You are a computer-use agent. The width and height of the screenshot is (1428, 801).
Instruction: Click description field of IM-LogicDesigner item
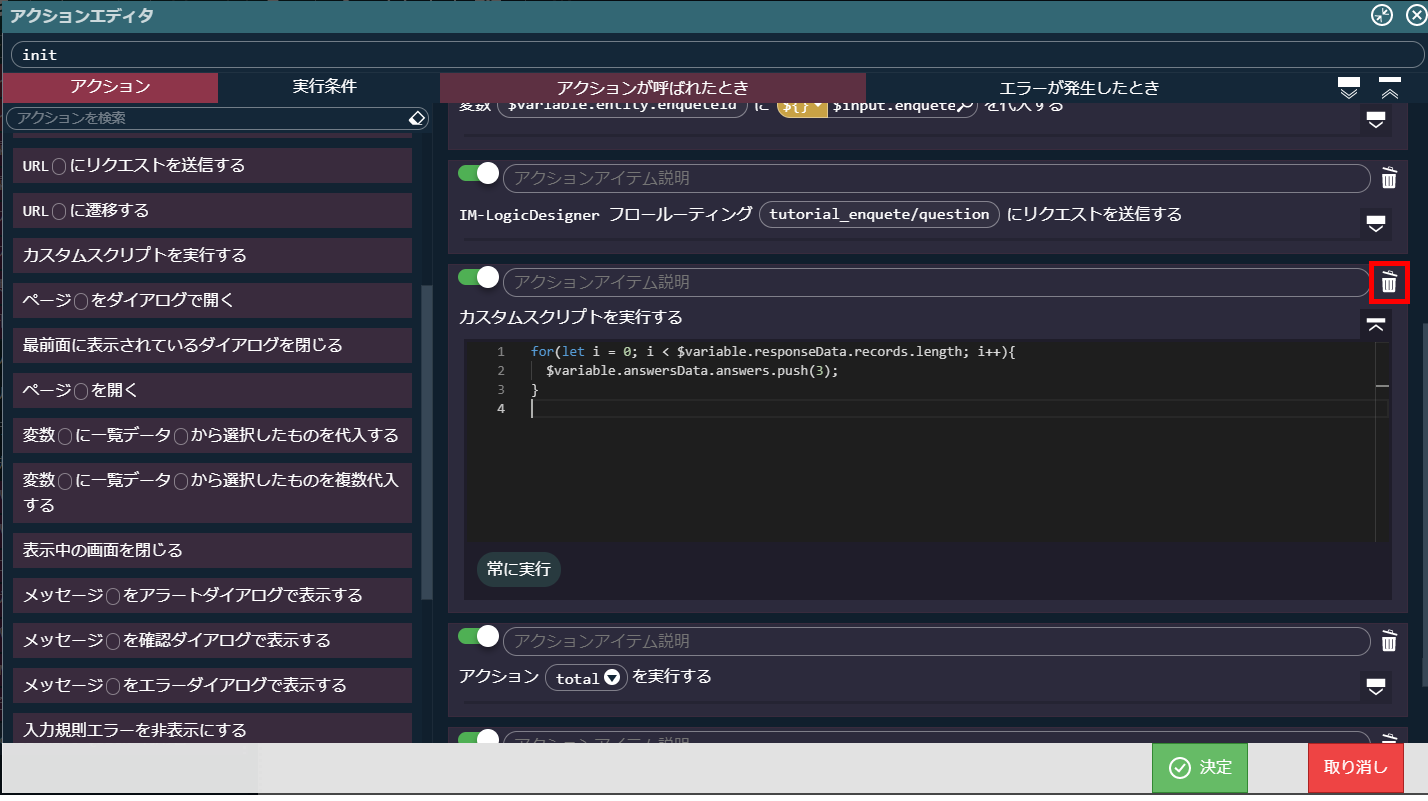pos(936,178)
